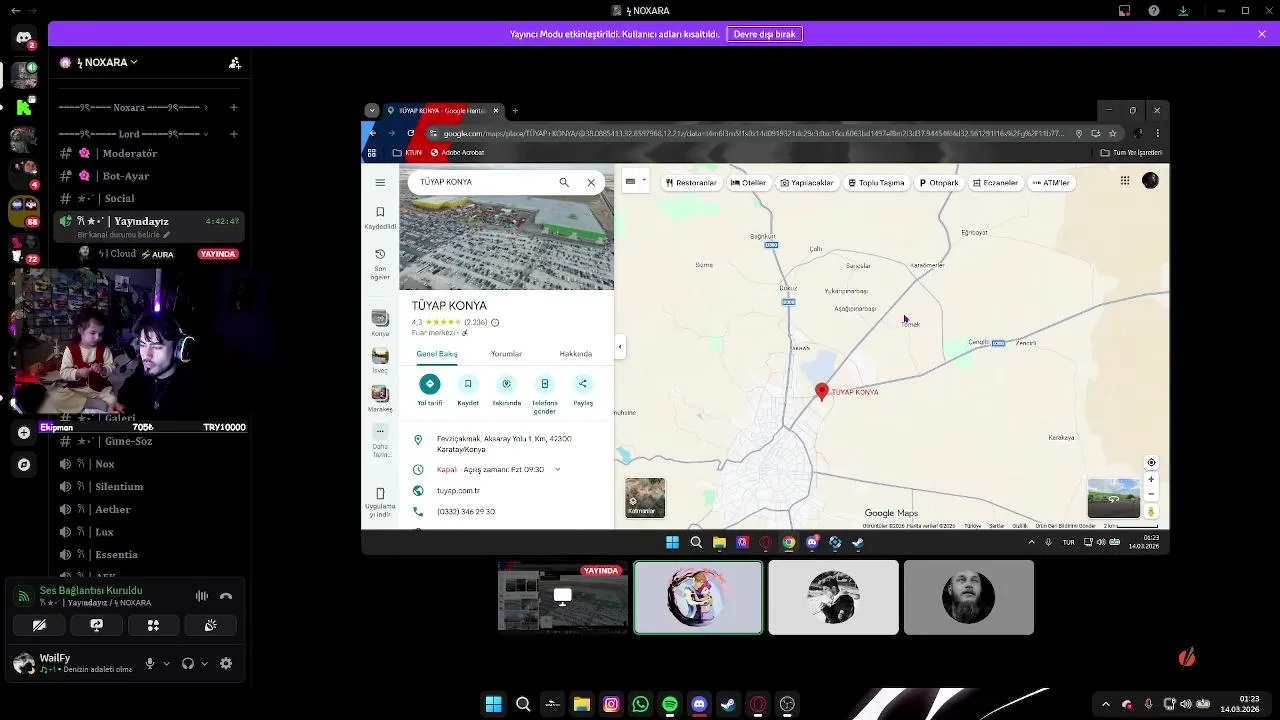Screen dimensions: 1280x720
Task: Turn on camera in Discord voice panel
Action: coord(39,625)
